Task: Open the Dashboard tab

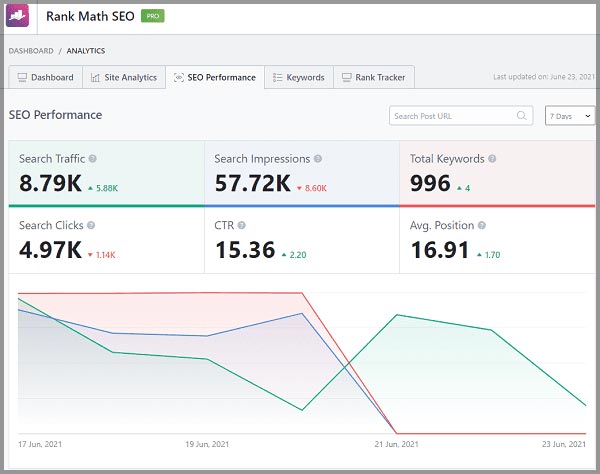Action: coord(46,77)
